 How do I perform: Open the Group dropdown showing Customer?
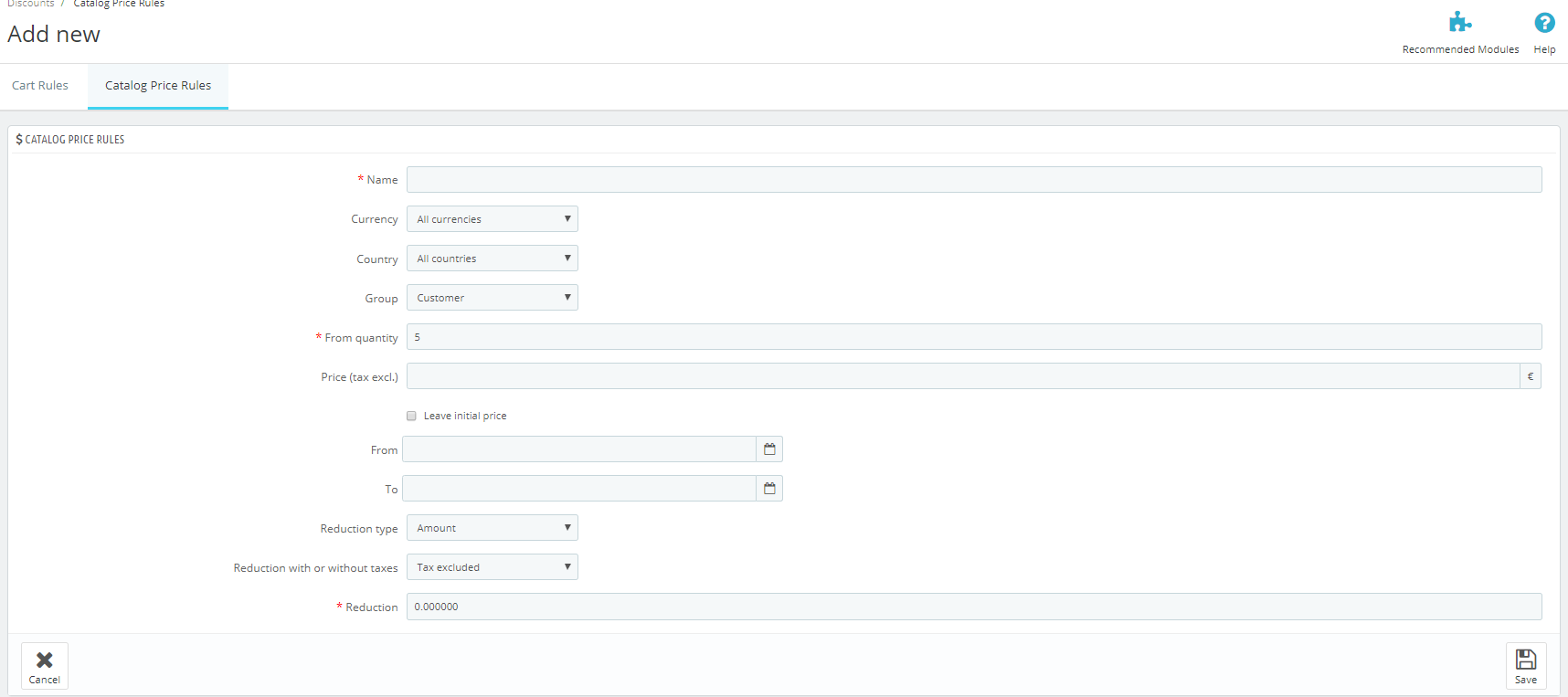pos(493,298)
